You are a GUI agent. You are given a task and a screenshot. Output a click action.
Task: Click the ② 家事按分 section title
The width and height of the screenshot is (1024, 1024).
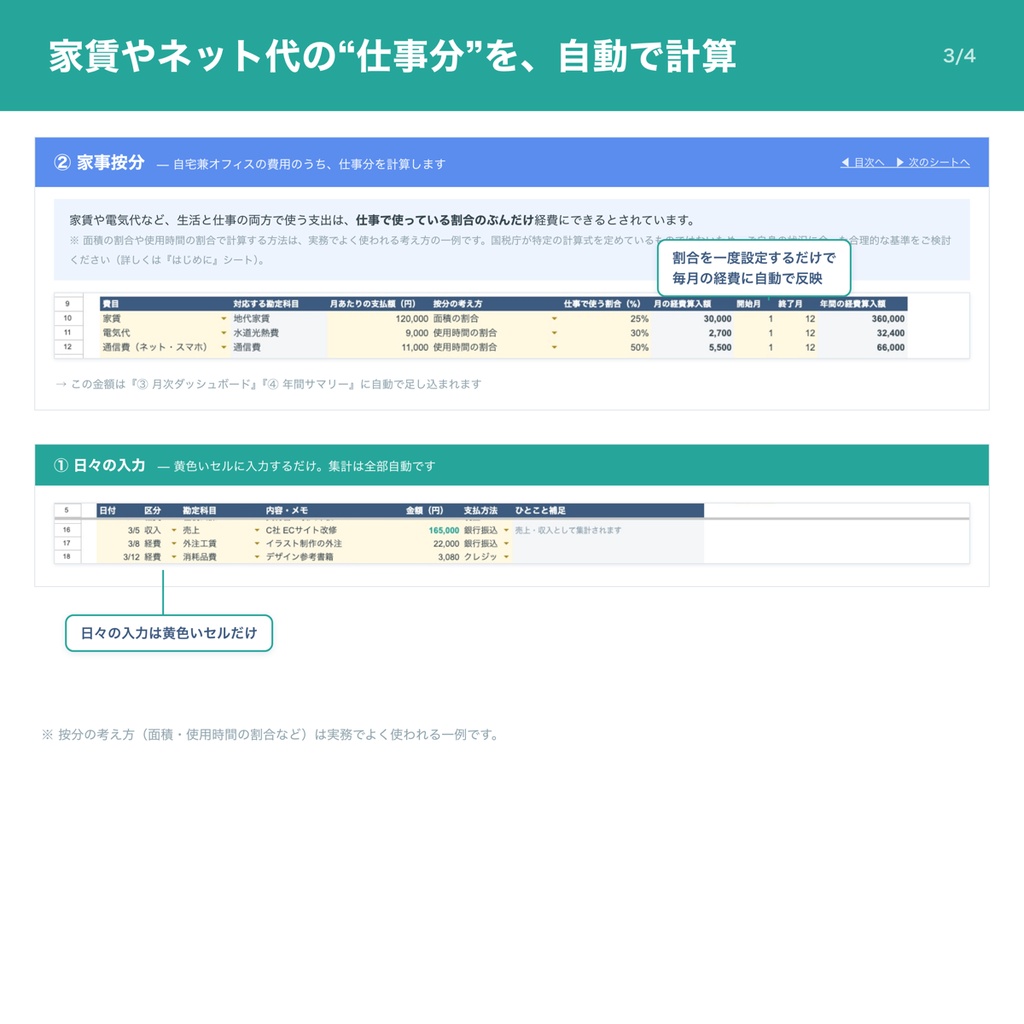(x=99, y=163)
